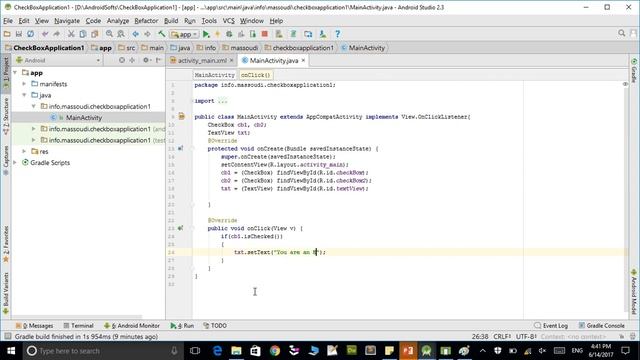The height and width of the screenshot is (360, 640).
Task: Click the Replace magnifier icon
Action: click(x=121, y=34)
